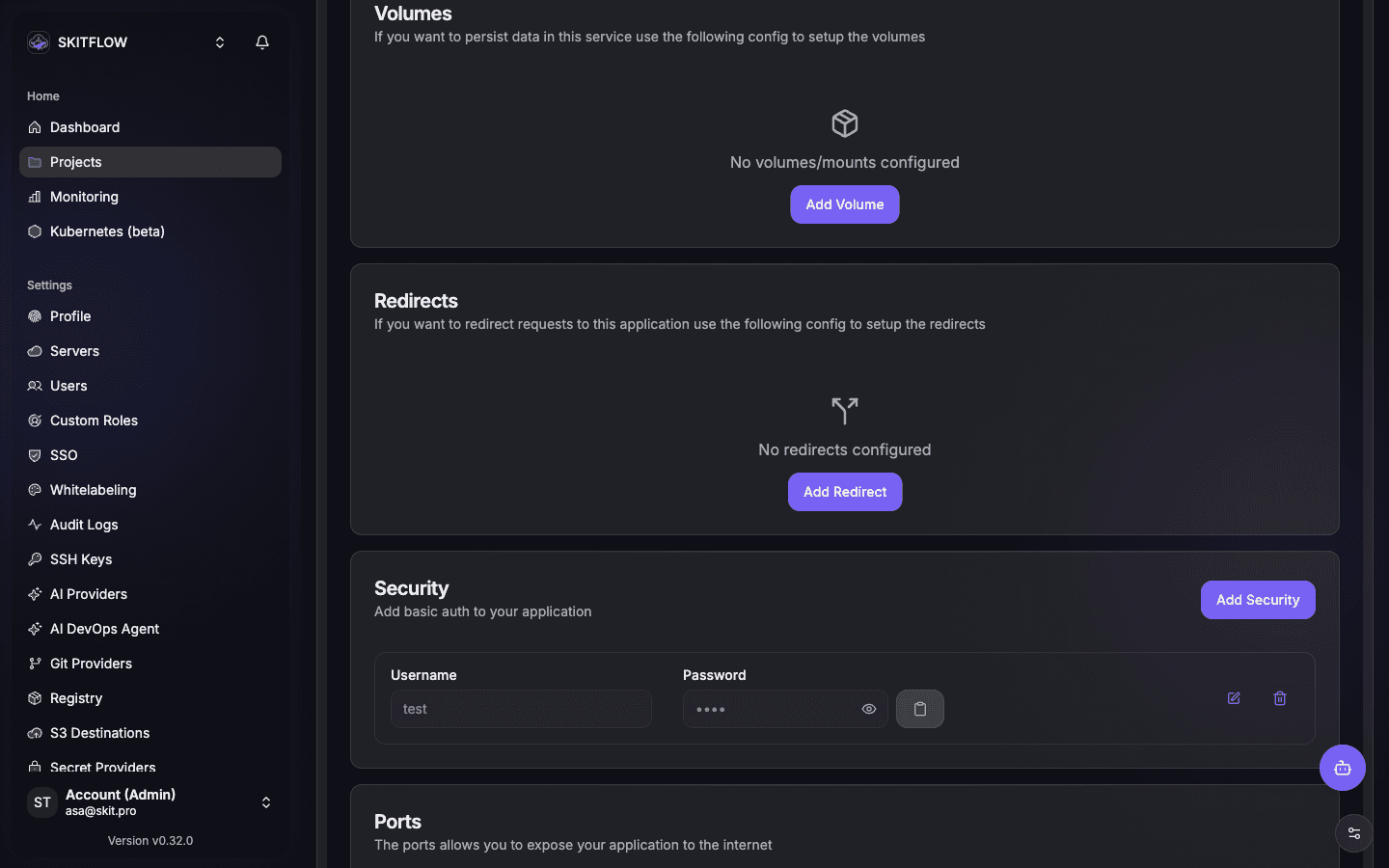Click the Add Redirect button
The image size is (1389, 868).
[845, 492]
